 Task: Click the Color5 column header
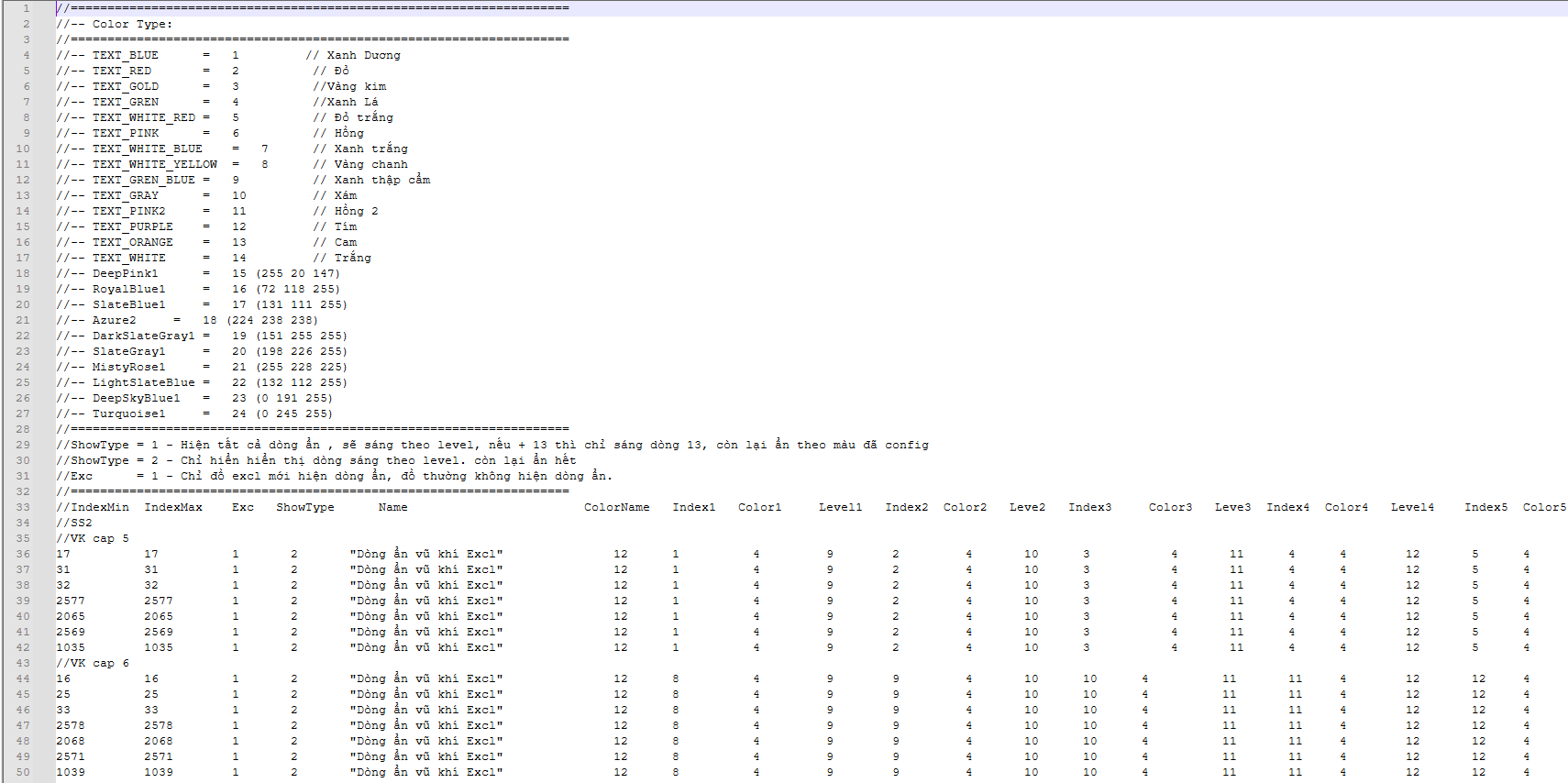coord(1544,507)
